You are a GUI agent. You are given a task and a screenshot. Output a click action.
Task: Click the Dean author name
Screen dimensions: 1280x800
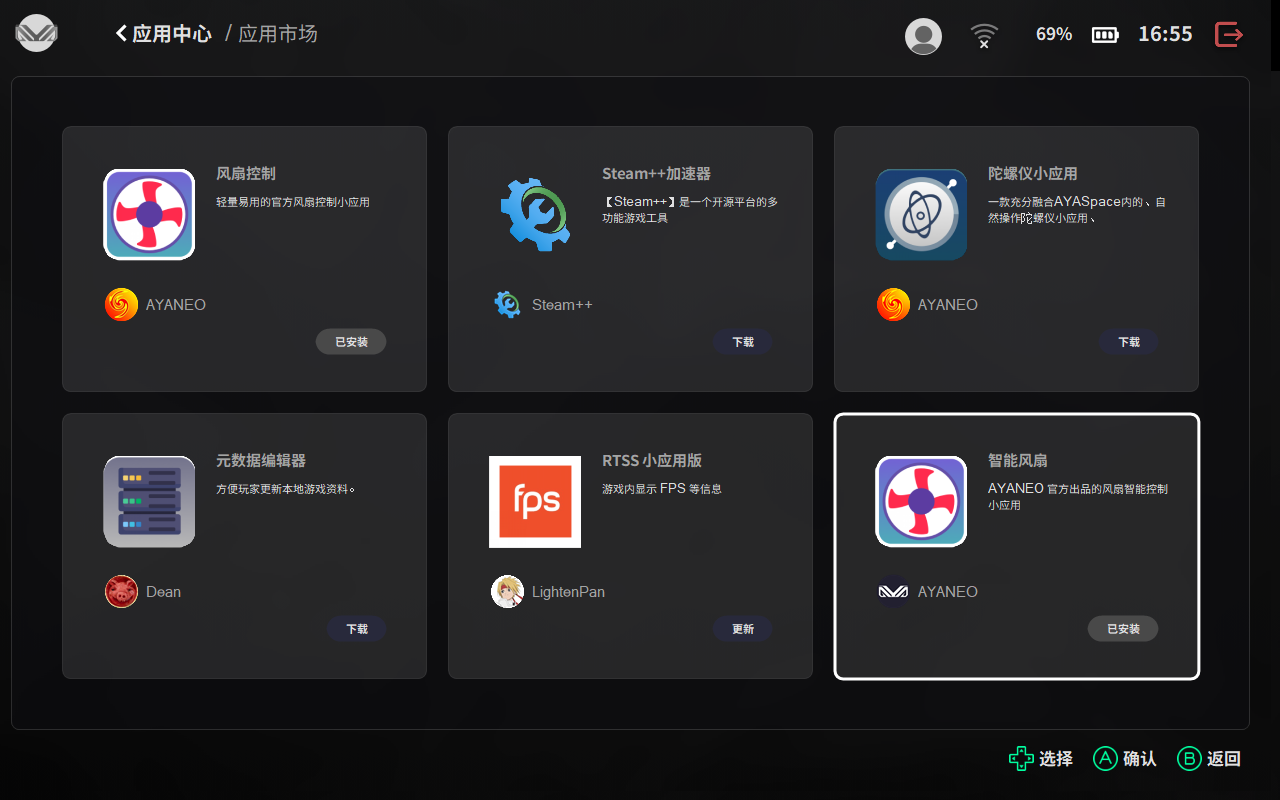[x=163, y=591]
